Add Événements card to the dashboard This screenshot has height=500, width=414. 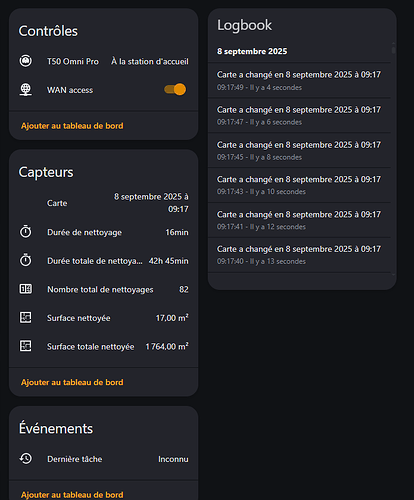tap(72, 495)
